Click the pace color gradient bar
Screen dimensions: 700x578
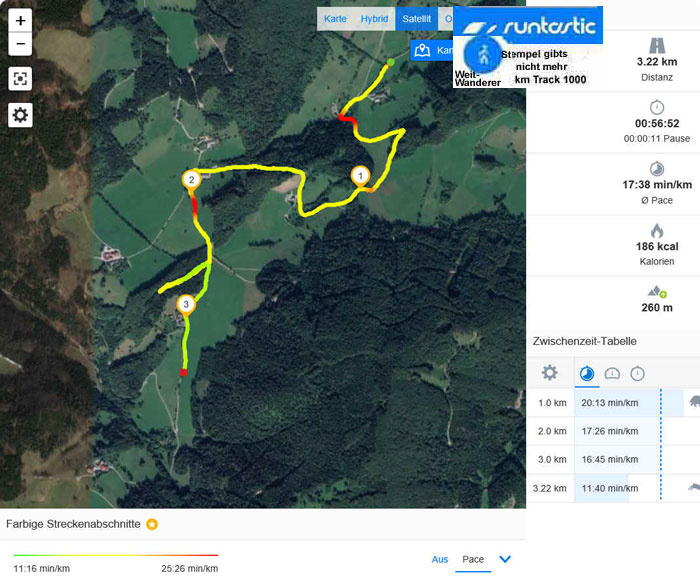(x=116, y=555)
